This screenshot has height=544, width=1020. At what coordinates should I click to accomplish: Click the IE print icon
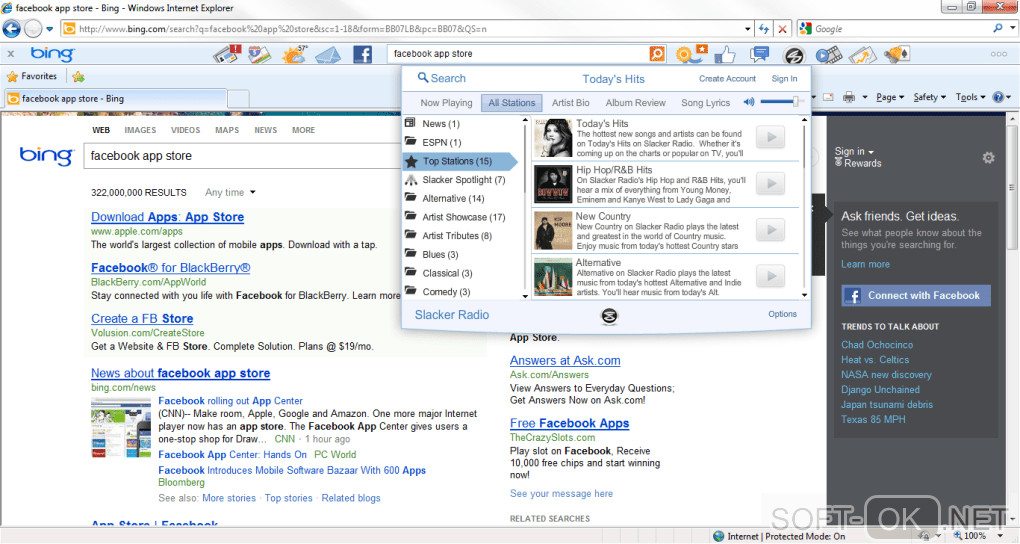(848, 97)
